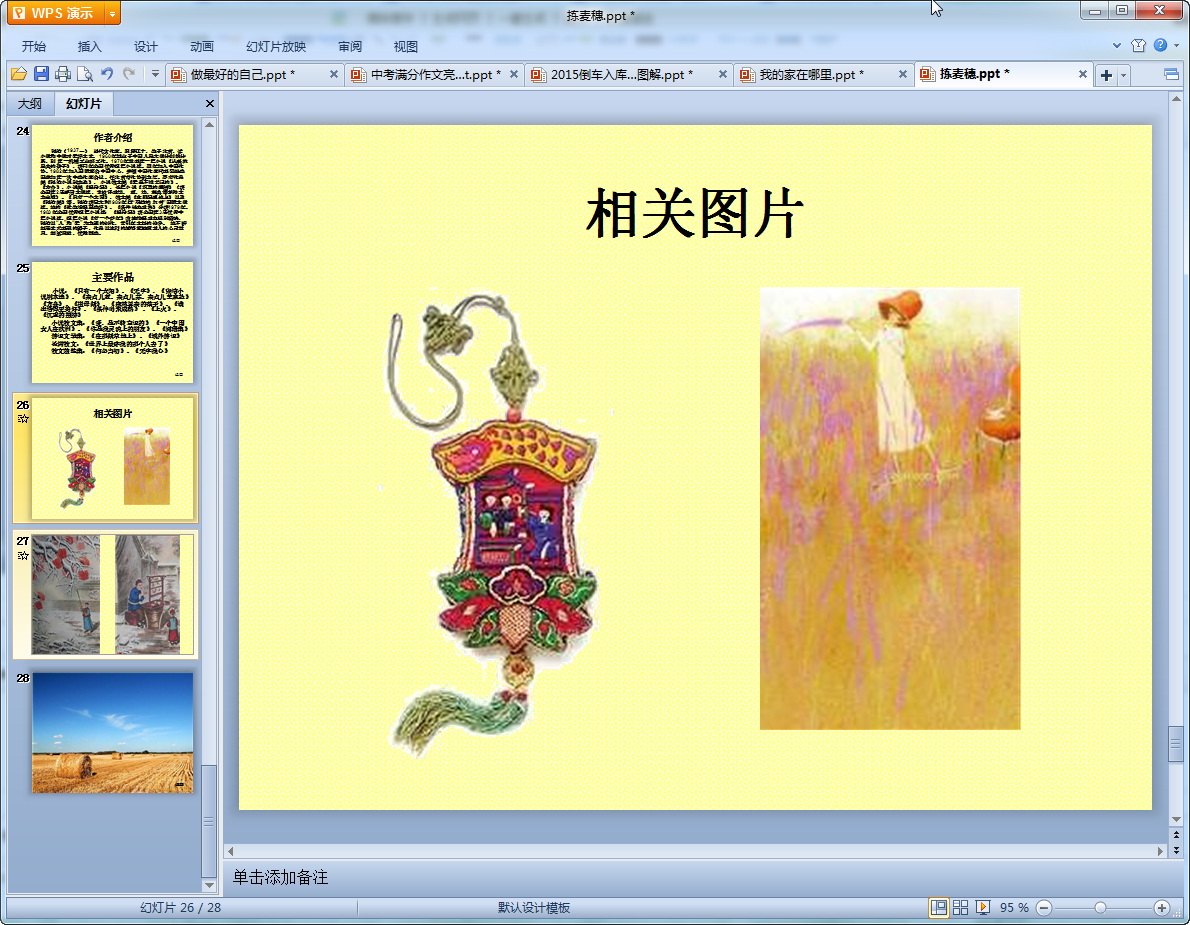
Task: Switch to normal view icon in status bar
Action: (939, 908)
